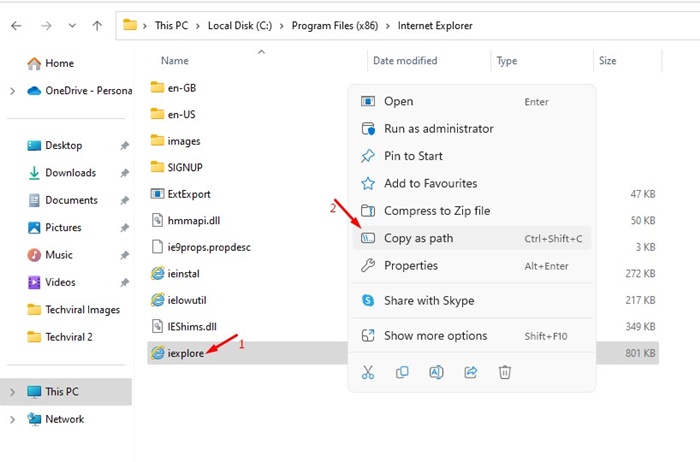Expand the OneDrive - Personal tree node
Viewport: 700px width, 462px height.
12,91
